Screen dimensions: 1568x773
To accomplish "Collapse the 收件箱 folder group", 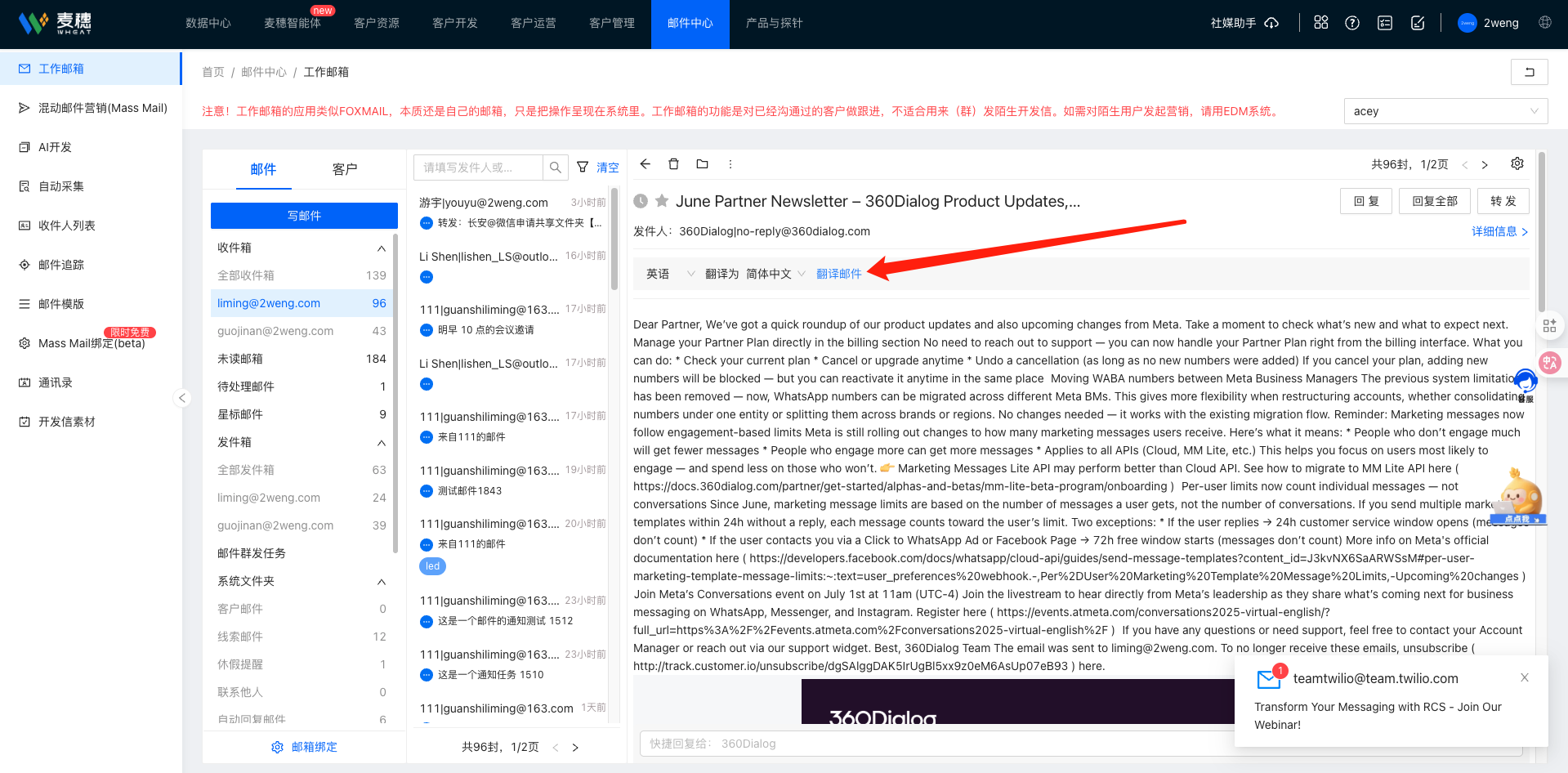I will point(381,248).
